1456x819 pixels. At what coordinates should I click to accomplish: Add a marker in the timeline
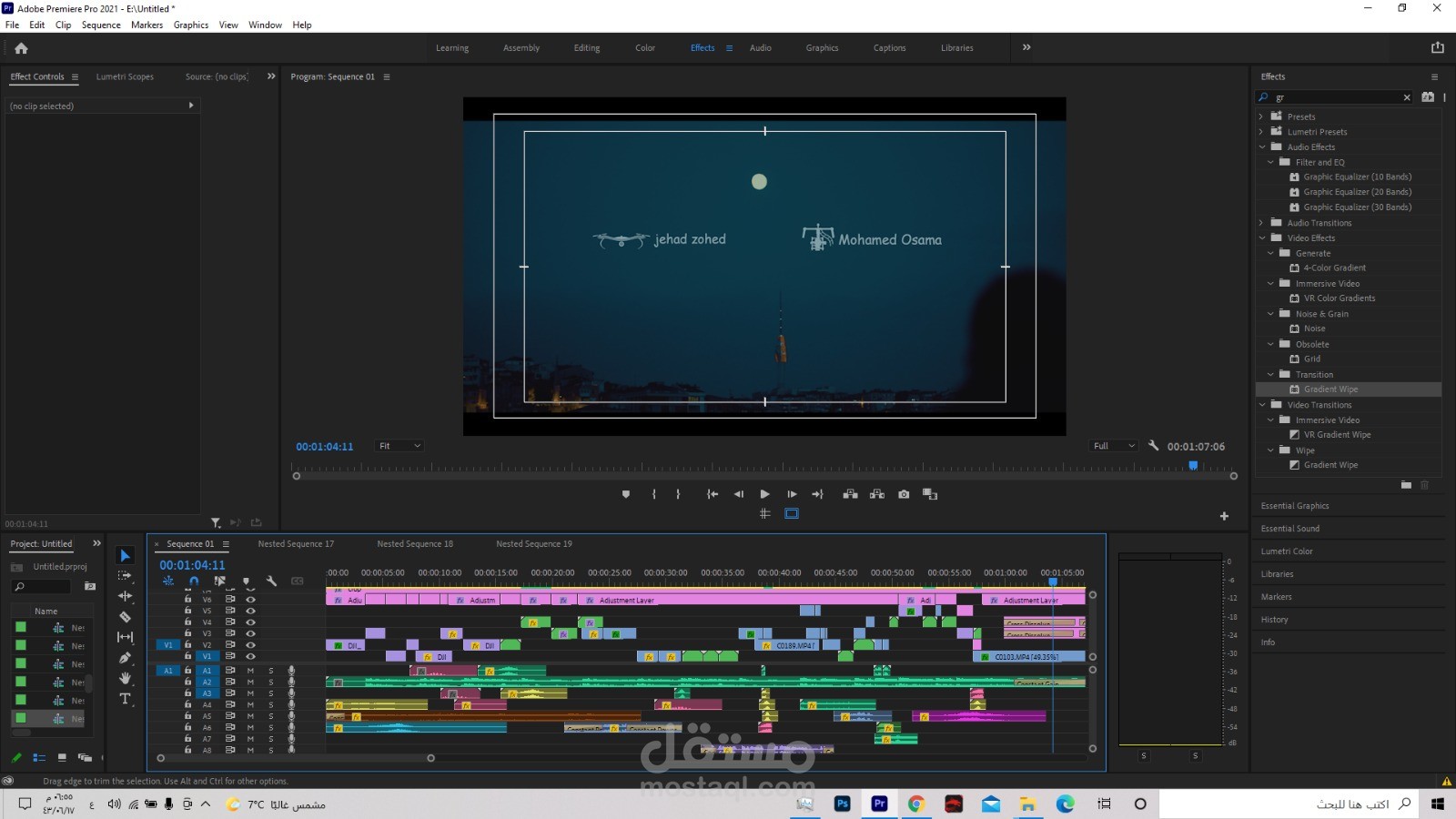[x=246, y=581]
